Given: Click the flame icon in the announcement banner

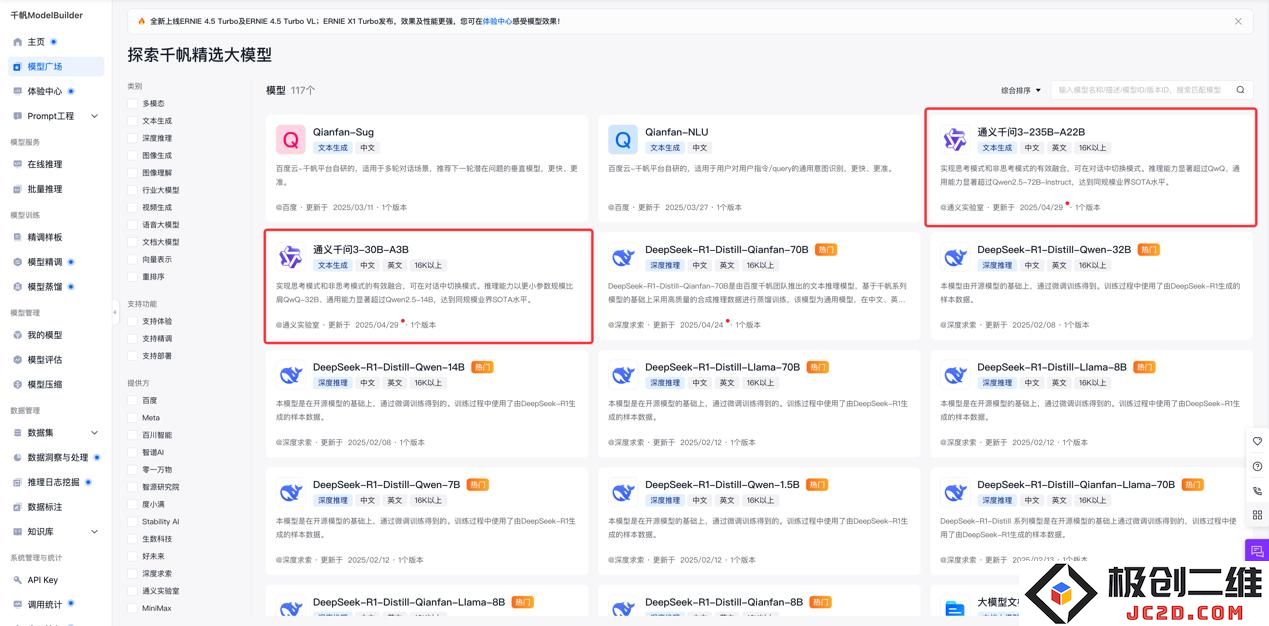Looking at the screenshot, I should [143, 21].
